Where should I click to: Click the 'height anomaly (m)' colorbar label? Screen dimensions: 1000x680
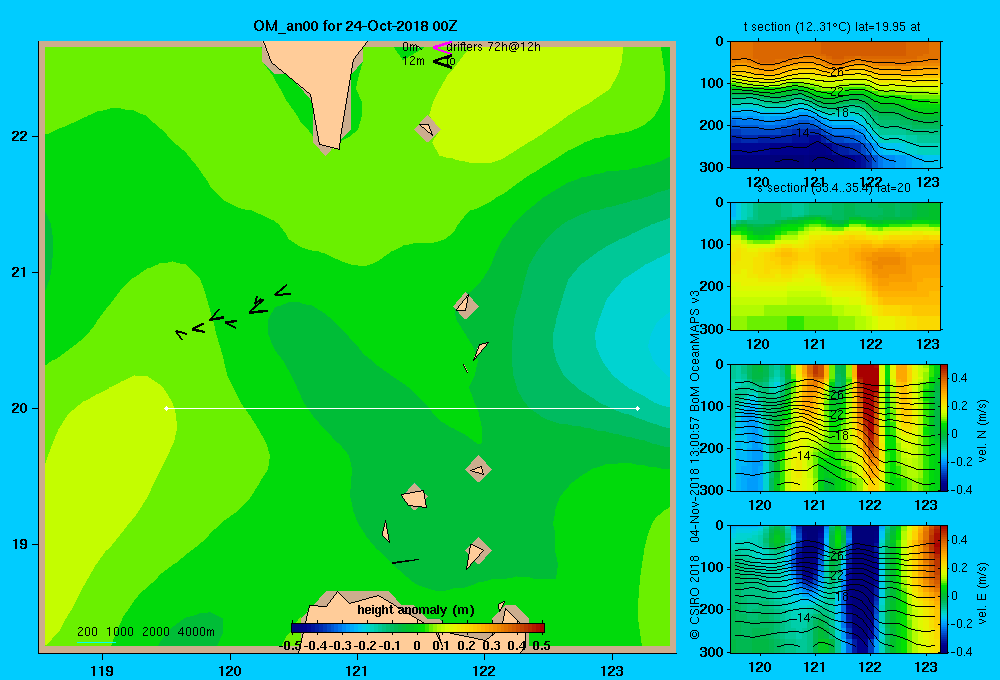pos(416,610)
